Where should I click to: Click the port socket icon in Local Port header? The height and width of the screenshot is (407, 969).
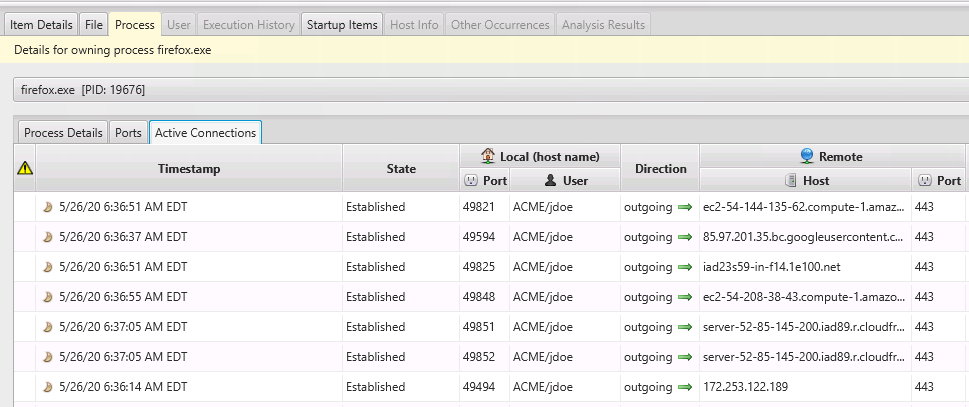pos(471,181)
